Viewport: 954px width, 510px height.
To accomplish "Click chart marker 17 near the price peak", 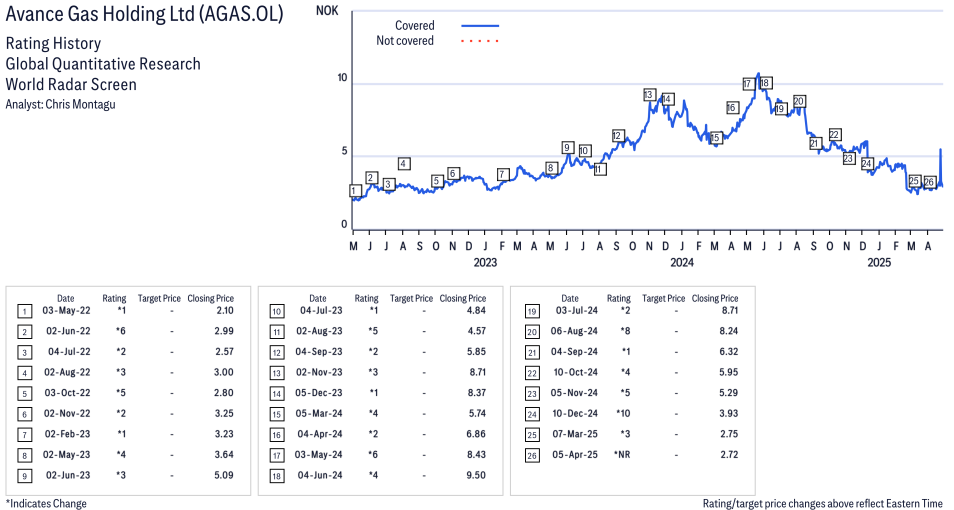I will tap(748, 83).
